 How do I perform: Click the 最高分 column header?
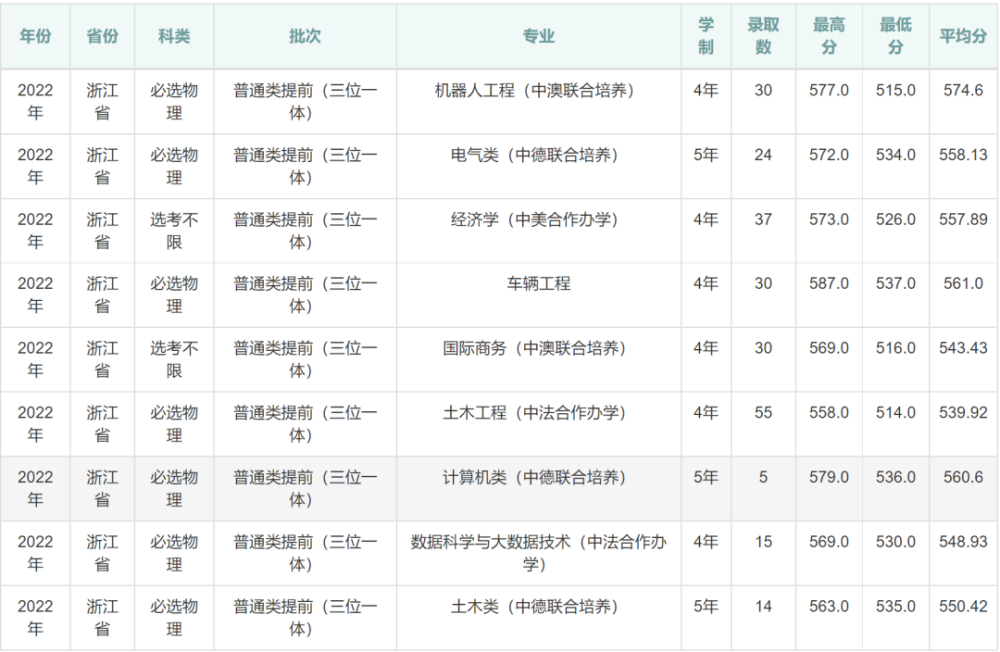[x=828, y=36]
